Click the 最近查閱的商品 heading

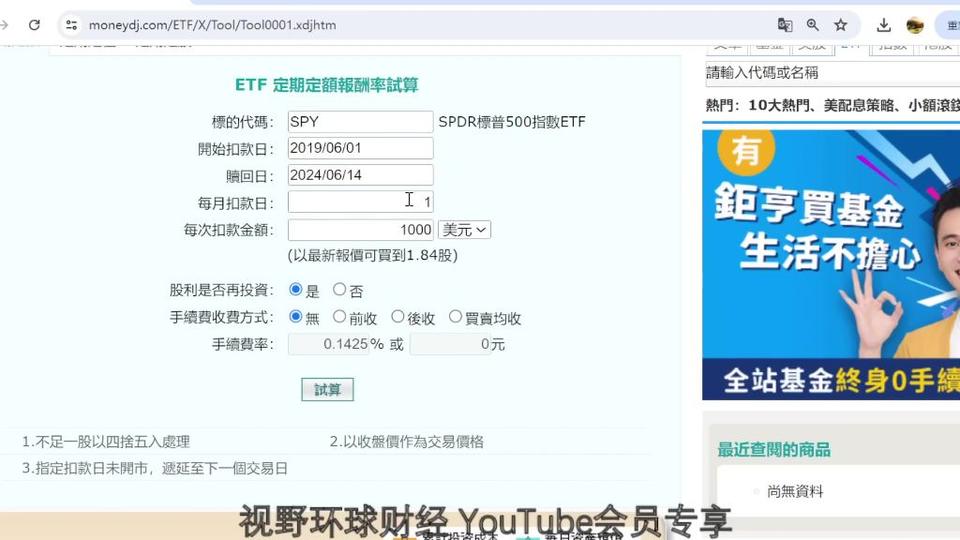(774, 450)
